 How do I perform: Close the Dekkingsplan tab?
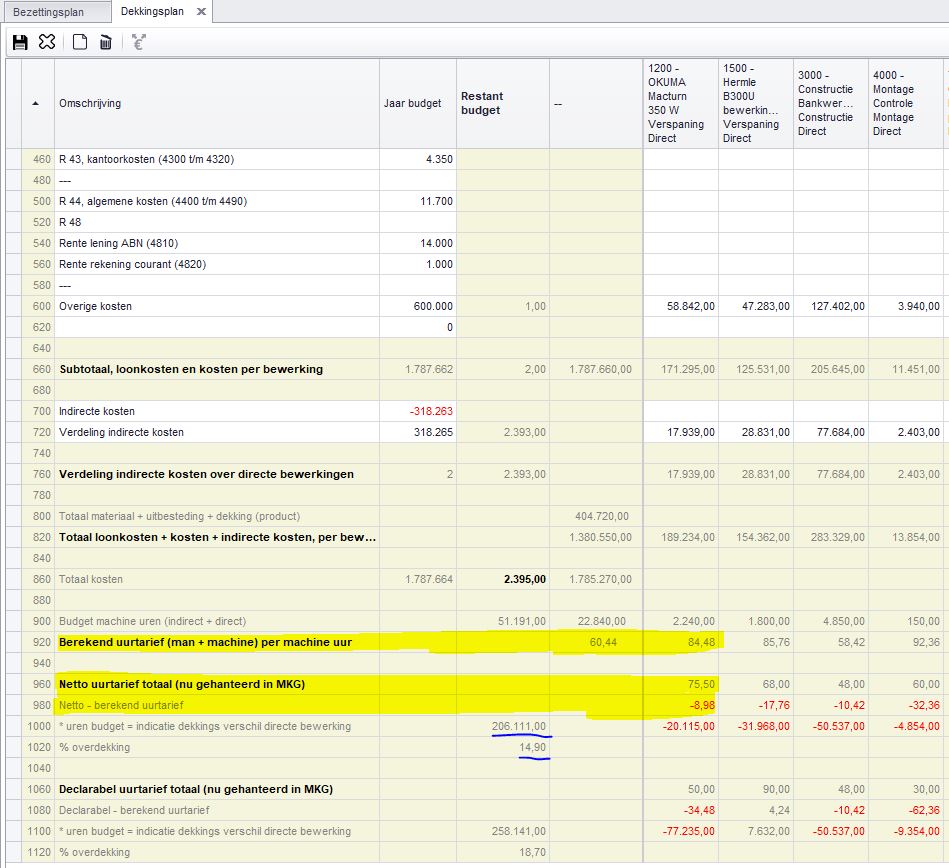[x=202, y=12]
